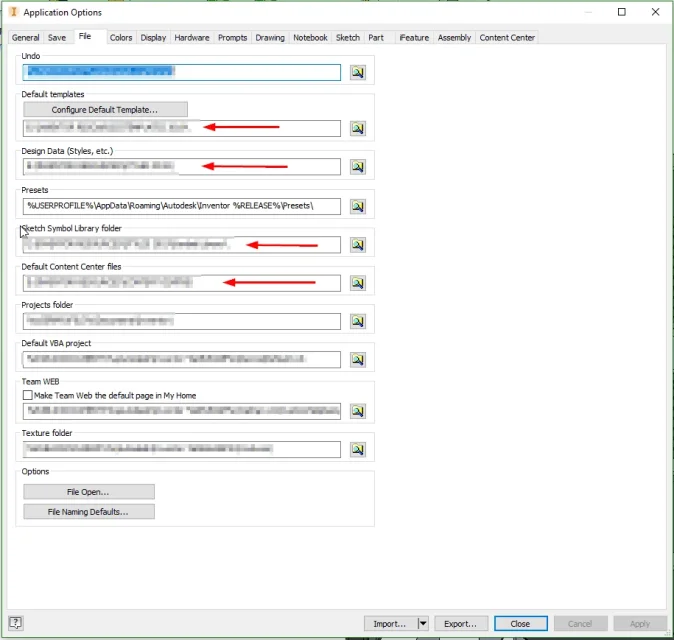Click into the Texture folder path field

click(x=181, y=449)
